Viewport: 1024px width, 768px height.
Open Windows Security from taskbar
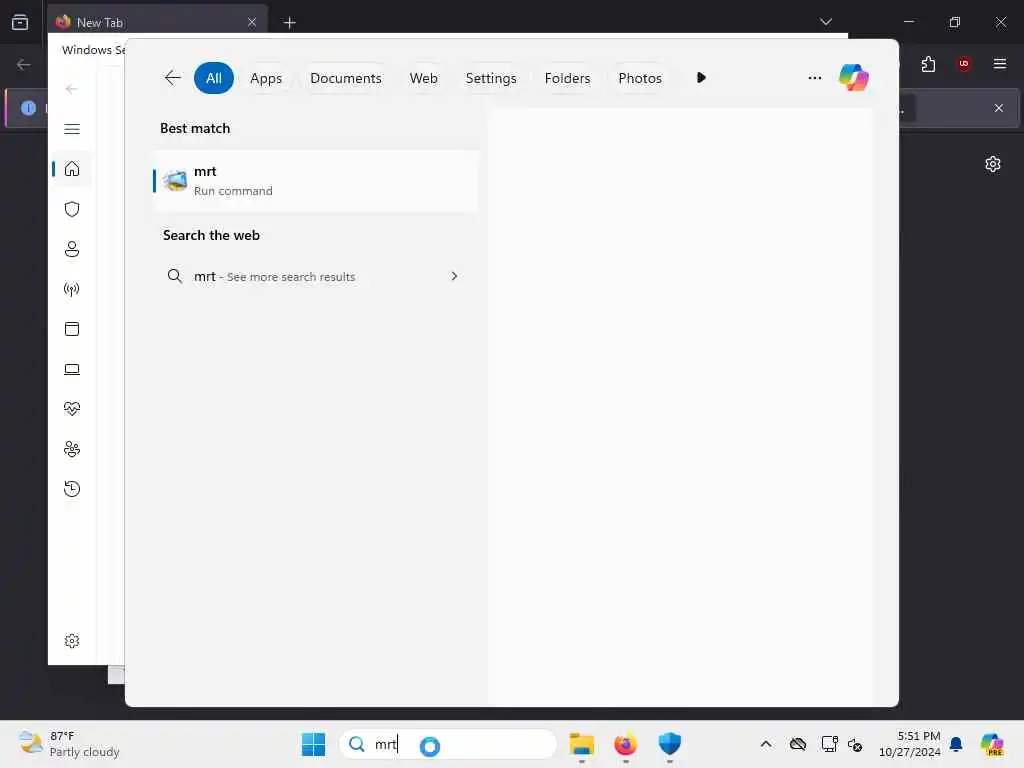[x=669, y=744]
